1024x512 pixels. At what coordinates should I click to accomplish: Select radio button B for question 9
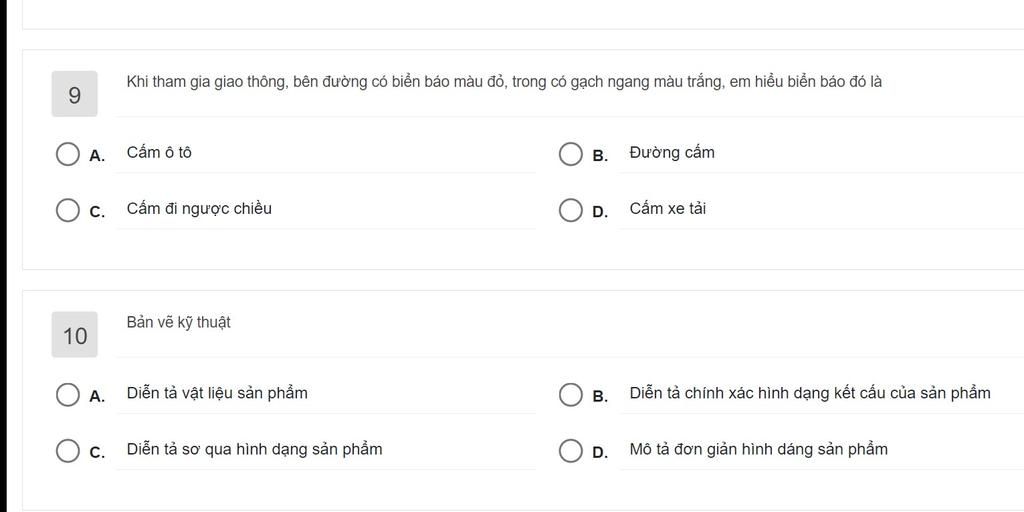tap(570, 154)
